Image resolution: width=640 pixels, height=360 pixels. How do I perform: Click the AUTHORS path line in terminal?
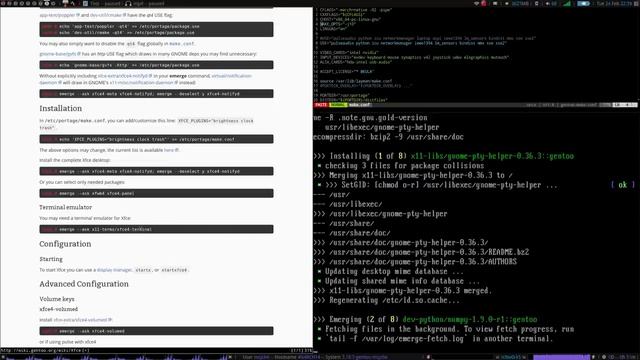pos(415,262)
